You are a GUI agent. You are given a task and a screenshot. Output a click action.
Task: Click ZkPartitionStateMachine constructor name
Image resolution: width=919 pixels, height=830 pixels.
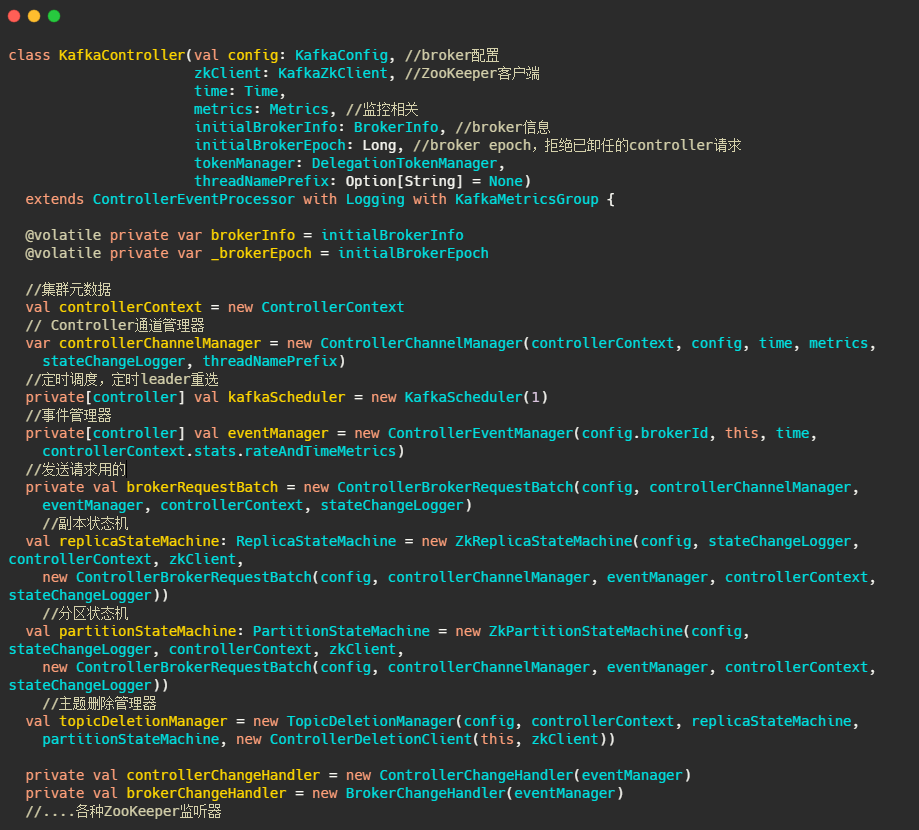586,631
